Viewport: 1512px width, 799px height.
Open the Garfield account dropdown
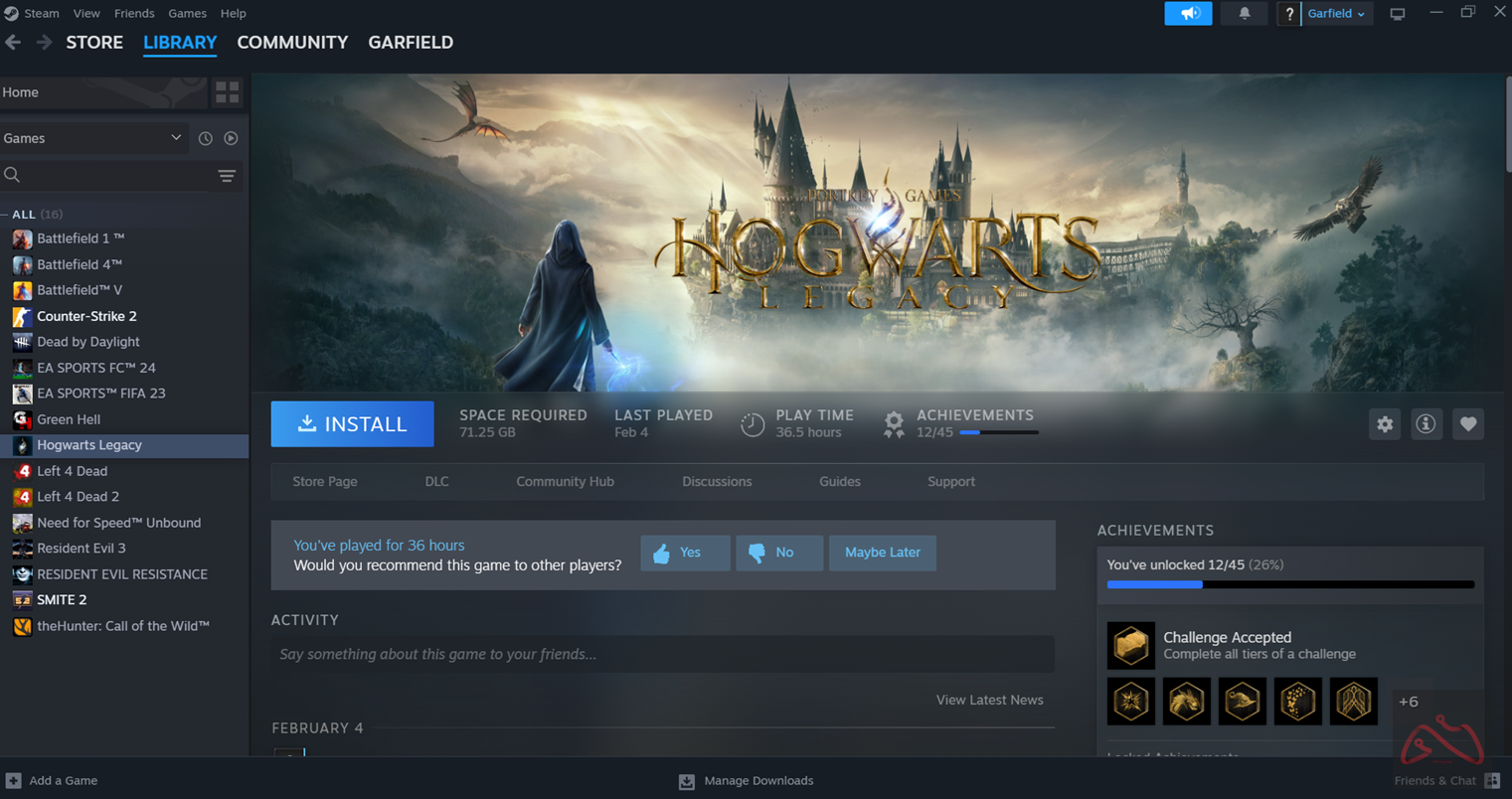pyautogui.click(x=1336, y=14)
